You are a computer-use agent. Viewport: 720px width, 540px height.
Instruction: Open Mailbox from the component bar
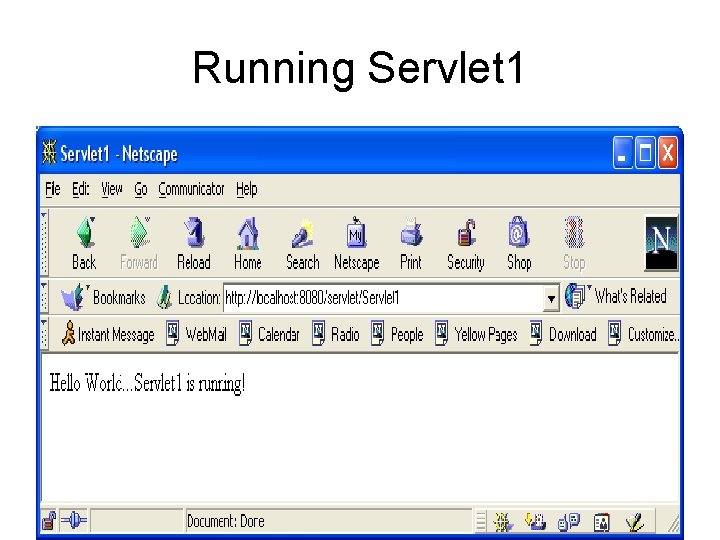coord(535,522)
